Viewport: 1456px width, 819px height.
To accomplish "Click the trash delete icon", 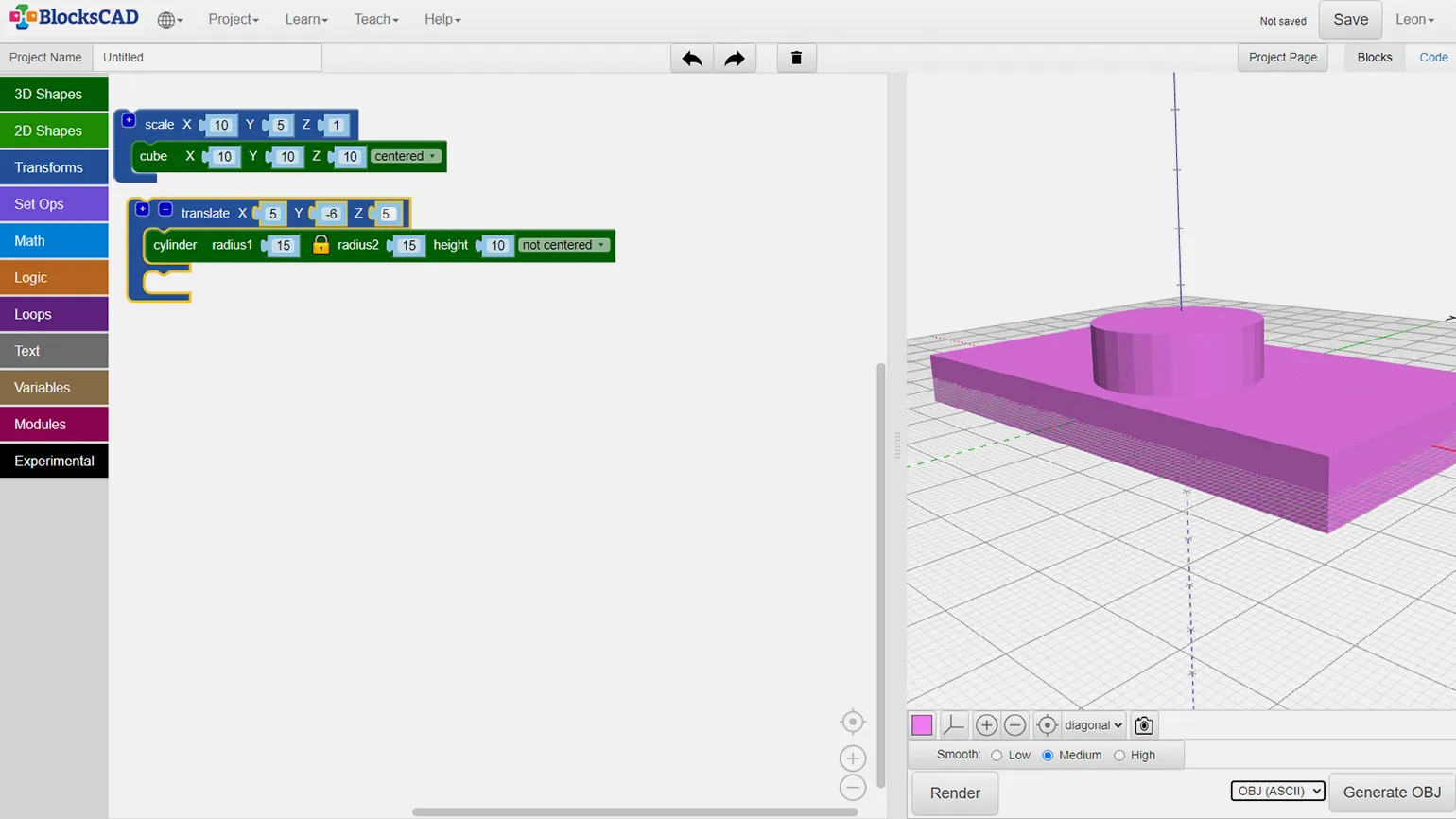I will (796, 59).
